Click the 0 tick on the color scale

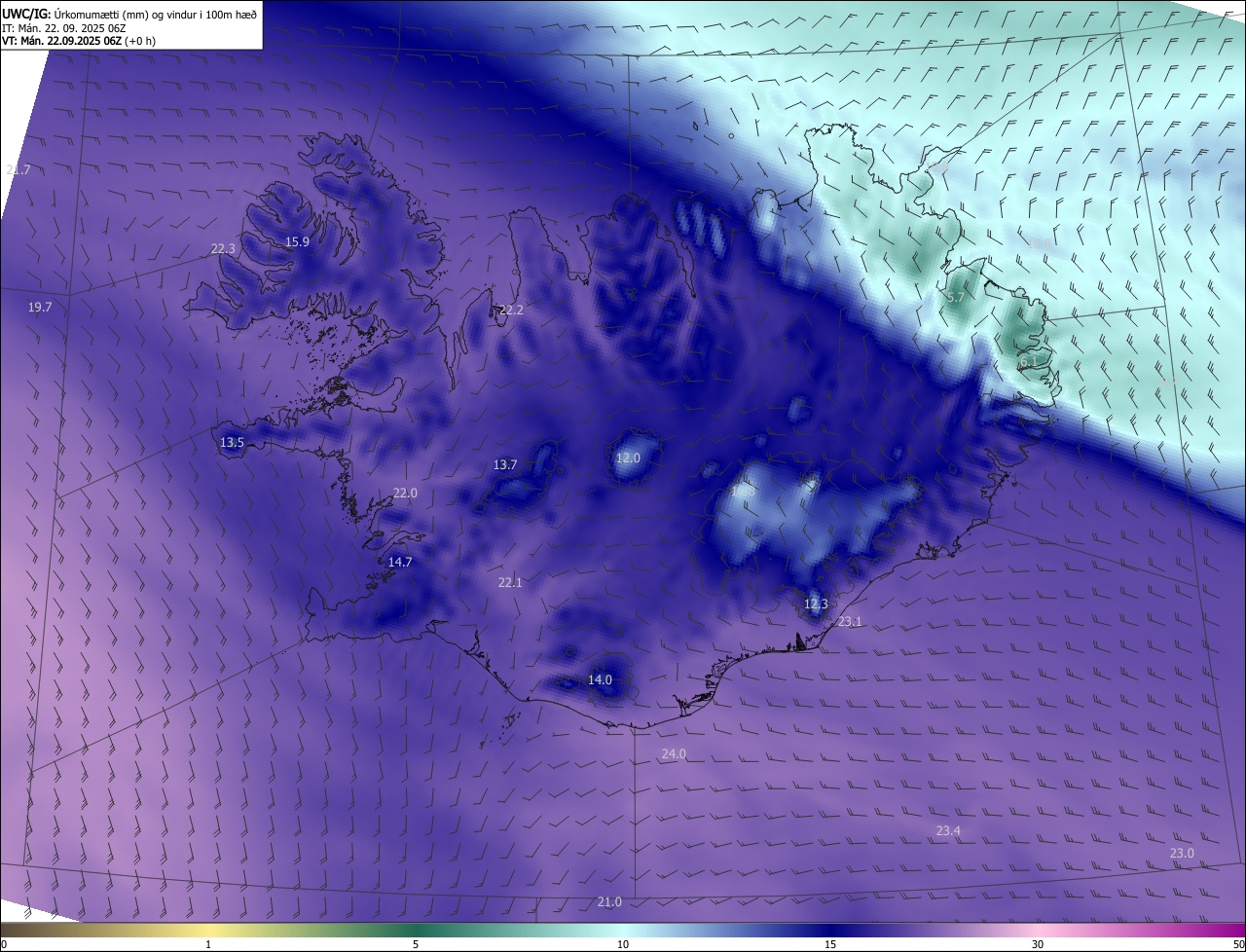[x=4, y=944]
